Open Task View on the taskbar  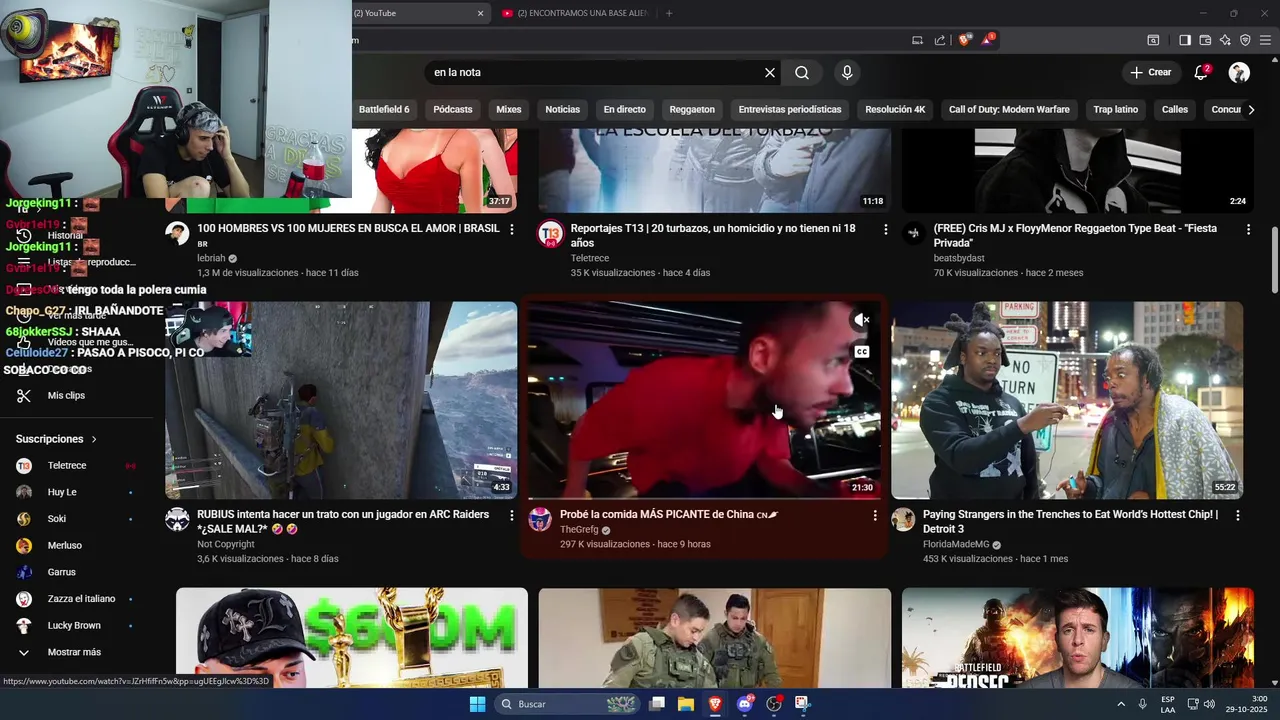[x=657, y=704]
